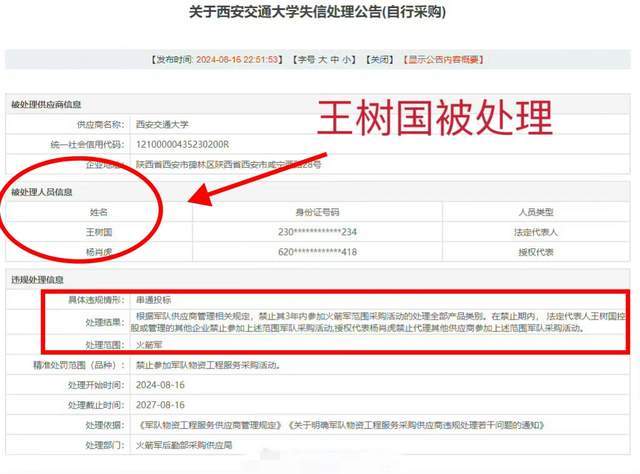Screen dimensions: 640x474
Task: Click the 处理依据 label
Action: (105, 425)
